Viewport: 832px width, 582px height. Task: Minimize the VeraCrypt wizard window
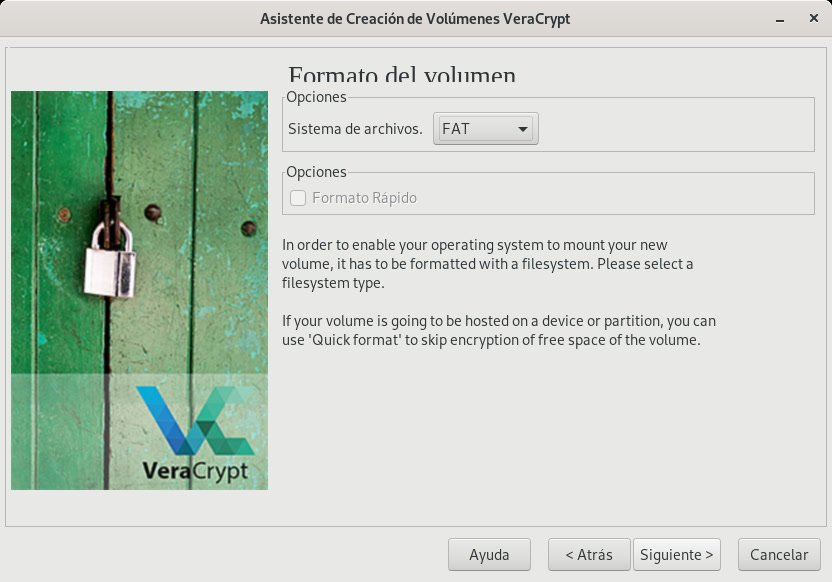778,19
